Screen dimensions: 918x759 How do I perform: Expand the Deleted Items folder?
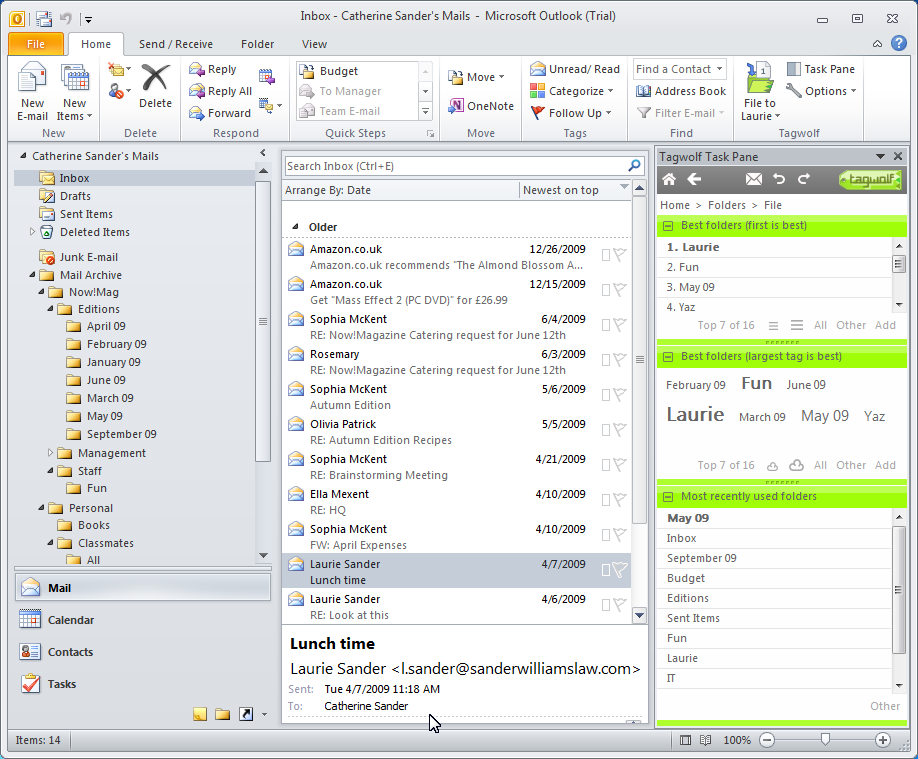click(32, 232)
